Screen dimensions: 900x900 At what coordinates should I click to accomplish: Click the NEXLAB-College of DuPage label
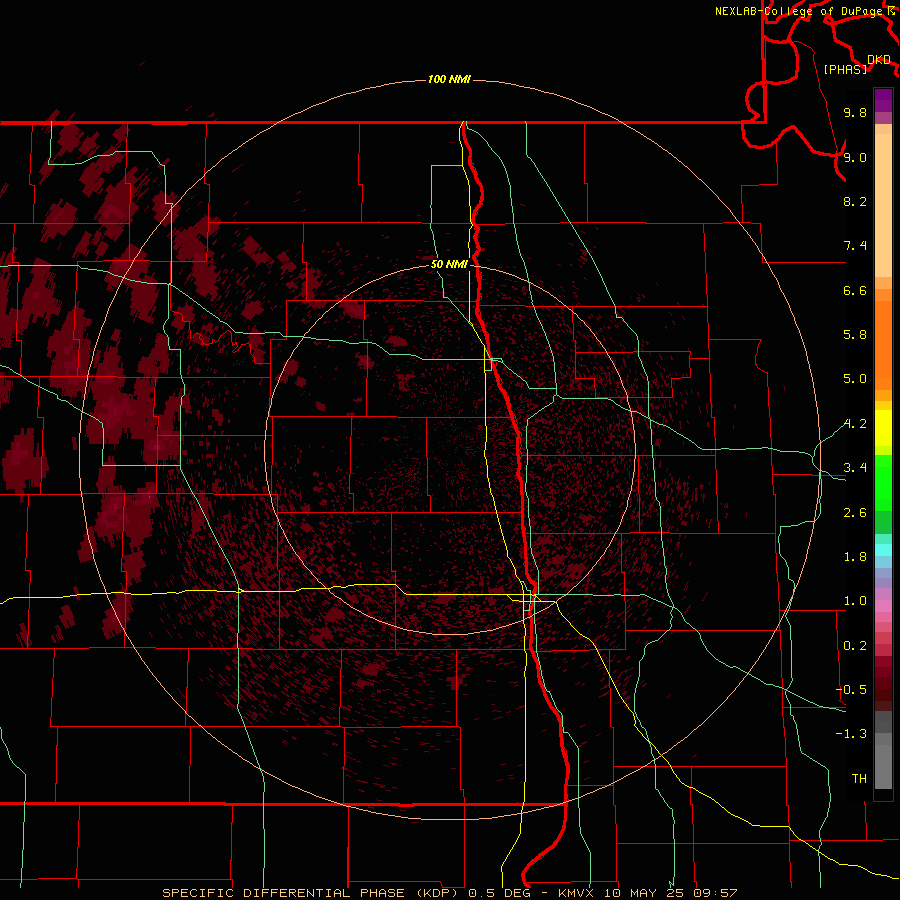coord(800,11)
